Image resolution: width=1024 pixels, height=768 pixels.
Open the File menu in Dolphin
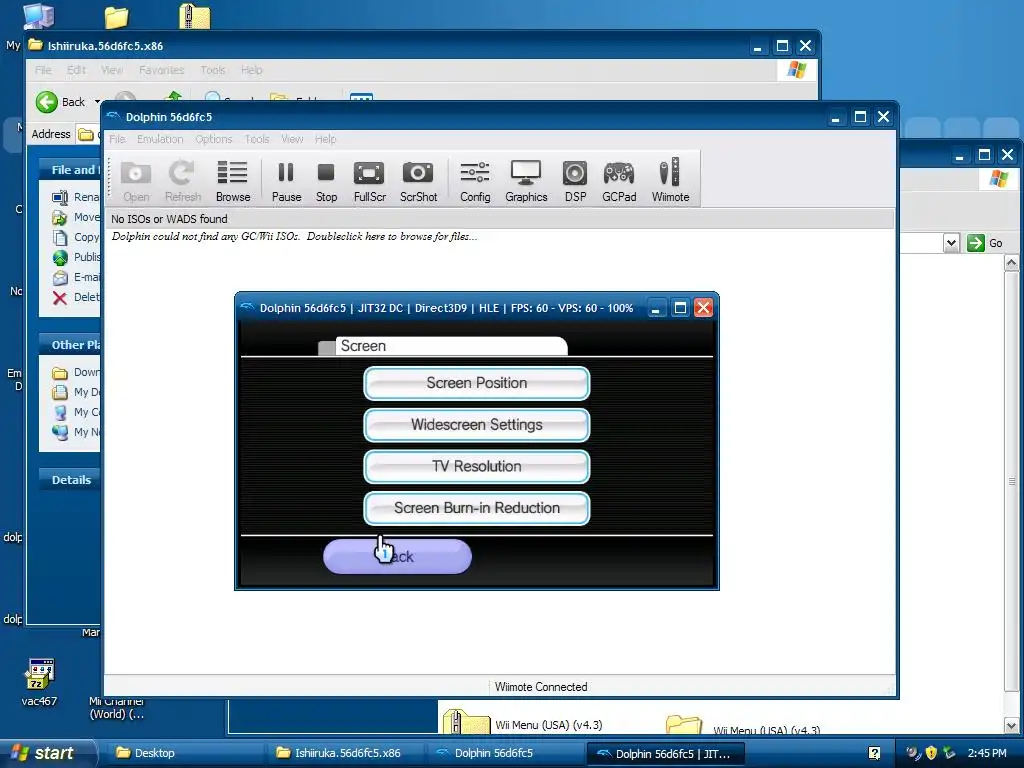[117, 139]
